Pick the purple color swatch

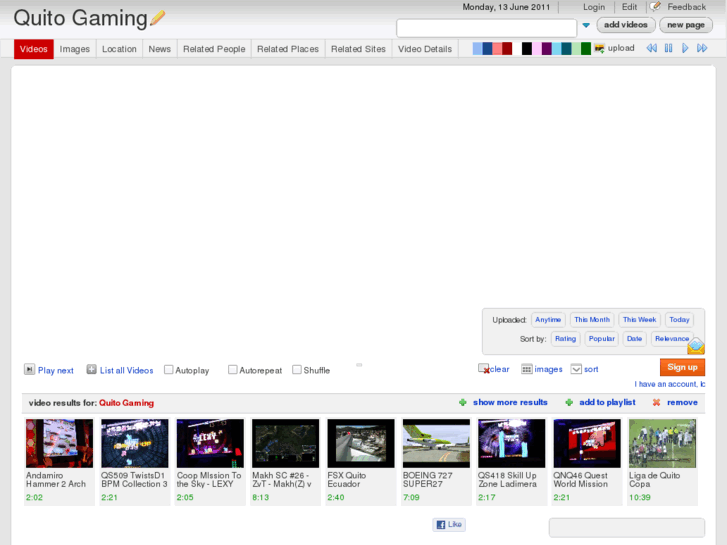tap(547, 48)
